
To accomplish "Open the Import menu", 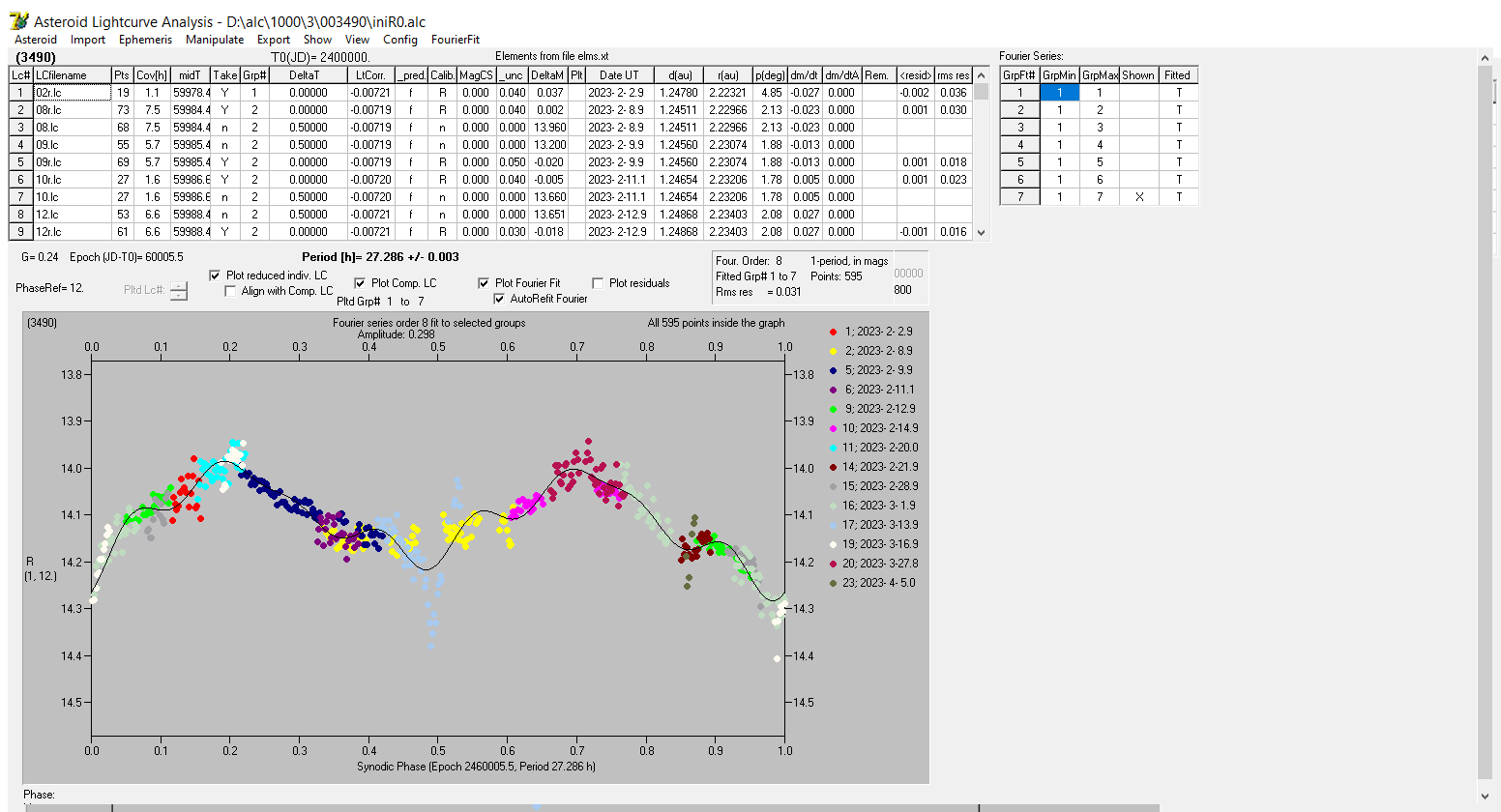I will click(87, 40).
